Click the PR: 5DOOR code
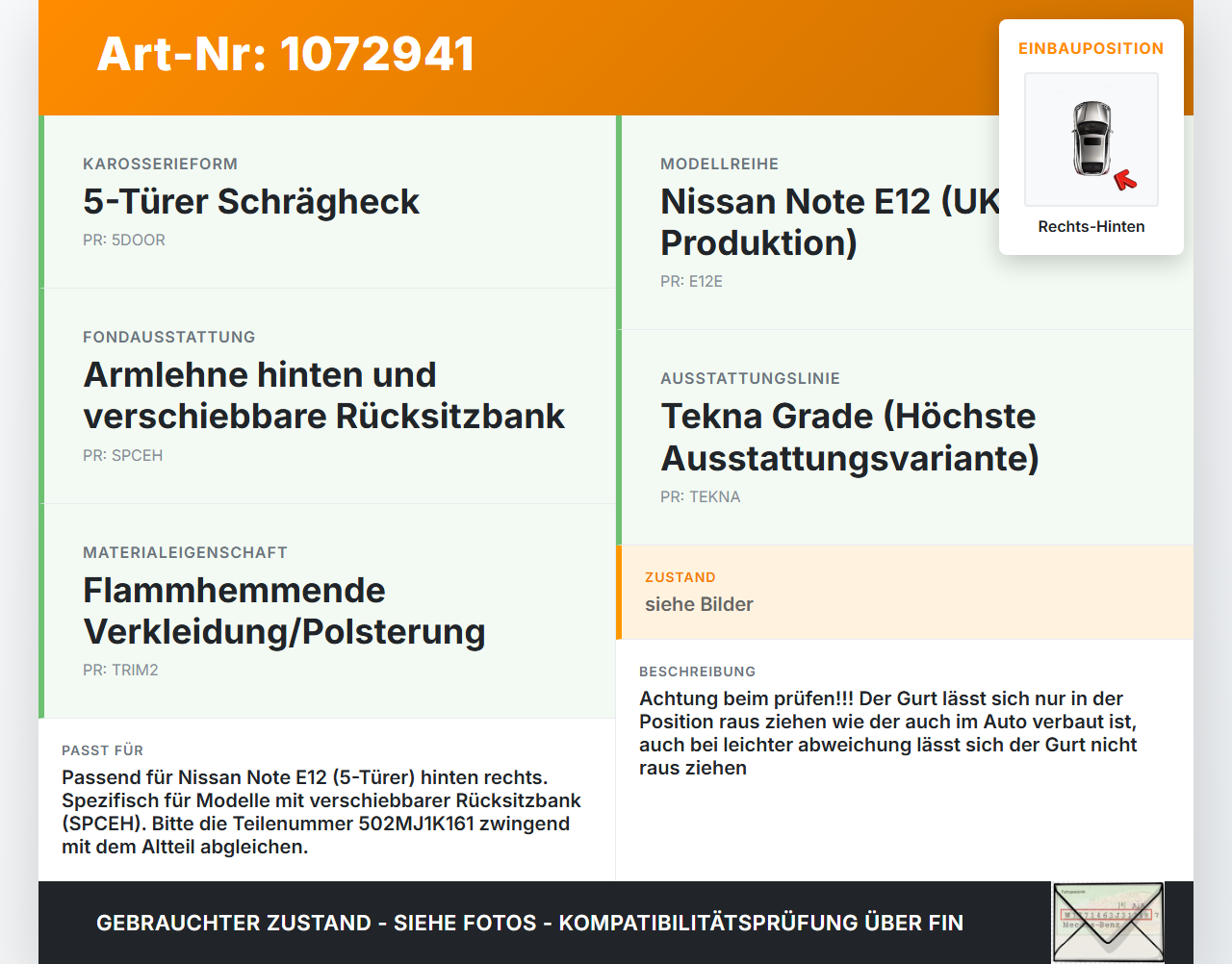 click(124, 240)
